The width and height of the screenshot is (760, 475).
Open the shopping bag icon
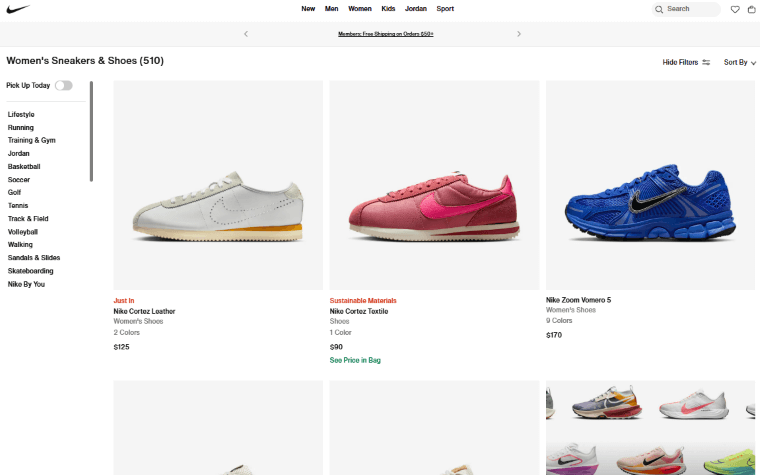[751, 9]
